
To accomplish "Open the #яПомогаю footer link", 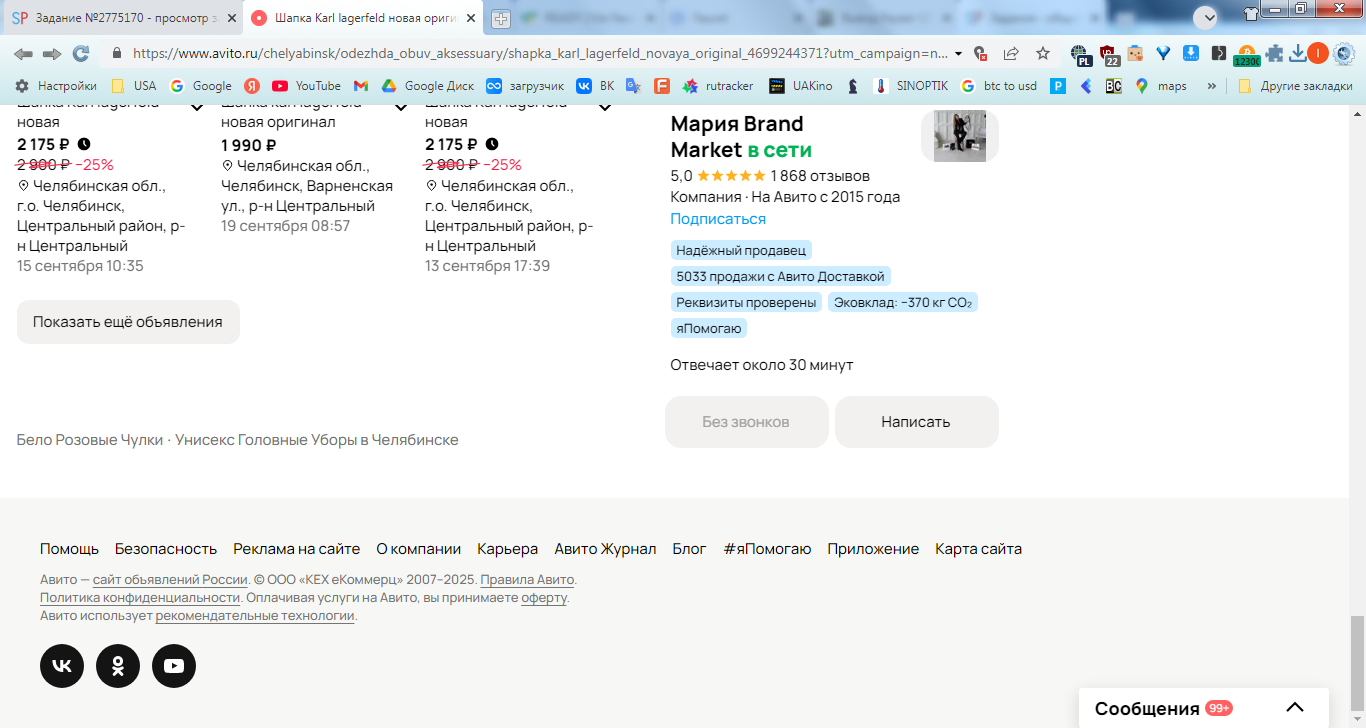I will click(x=767, y=549).
